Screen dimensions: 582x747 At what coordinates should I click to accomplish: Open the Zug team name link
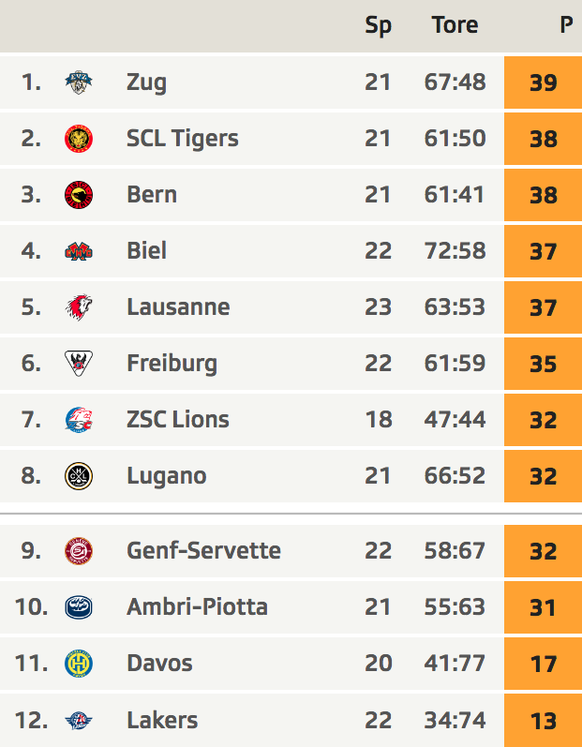coord(147,83)
